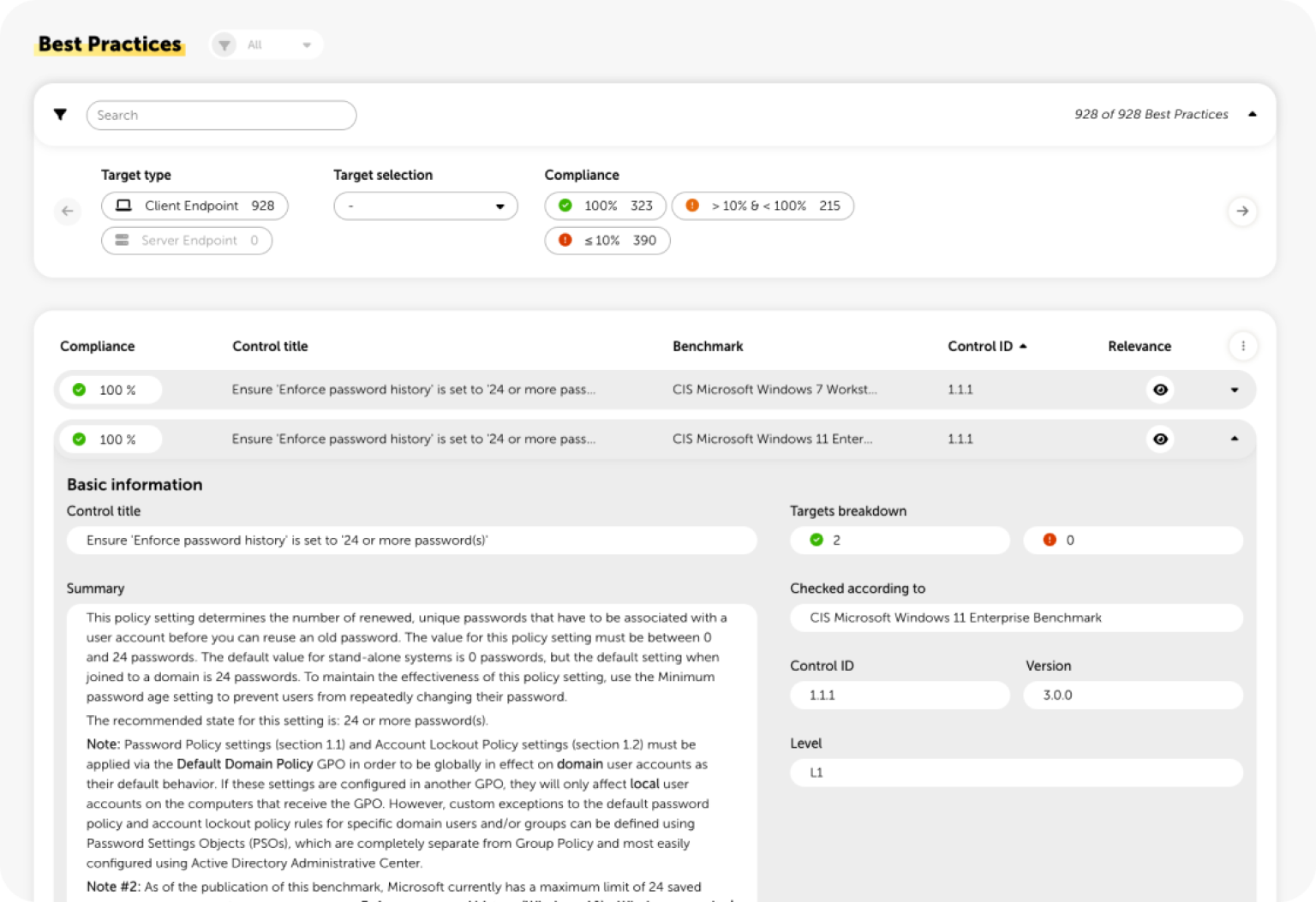Click the green check on Windows 7 row
1316x902 pixels.
coord(80,390)
